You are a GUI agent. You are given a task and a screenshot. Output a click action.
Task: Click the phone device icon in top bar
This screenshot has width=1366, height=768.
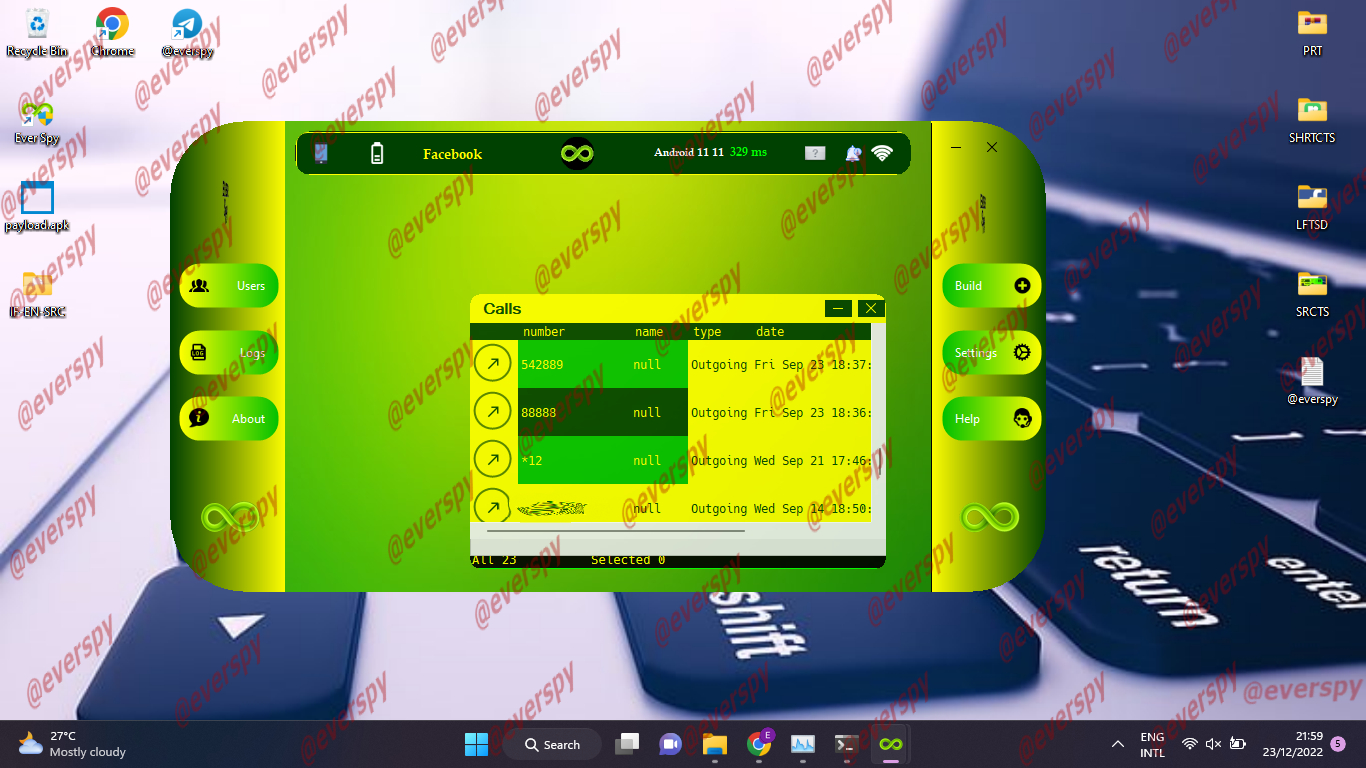[321, 153]
